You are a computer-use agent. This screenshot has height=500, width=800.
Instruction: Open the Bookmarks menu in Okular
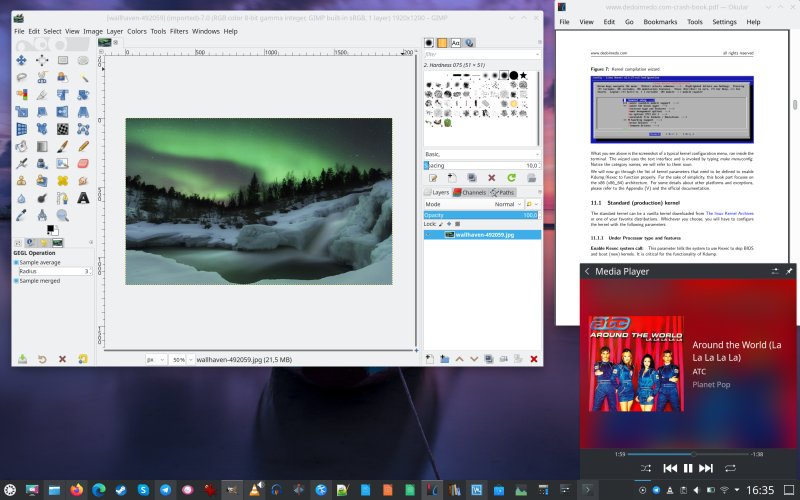[x=660, y=21]
